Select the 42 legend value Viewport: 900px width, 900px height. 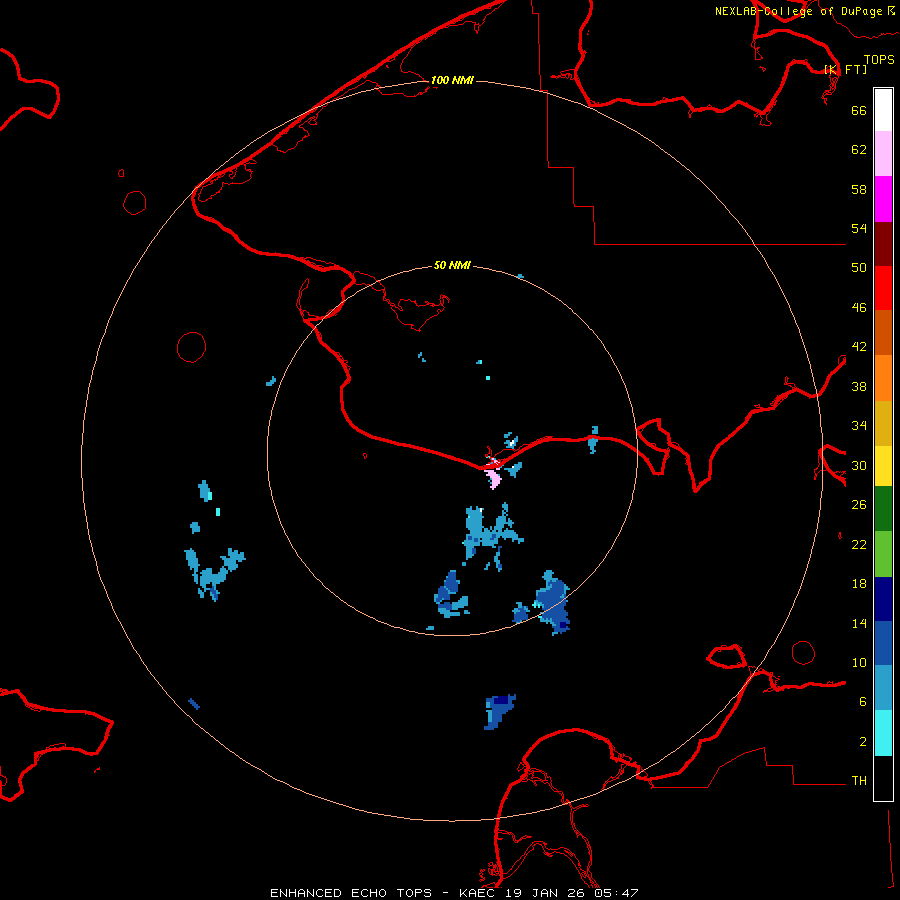[x=859, y=347]
